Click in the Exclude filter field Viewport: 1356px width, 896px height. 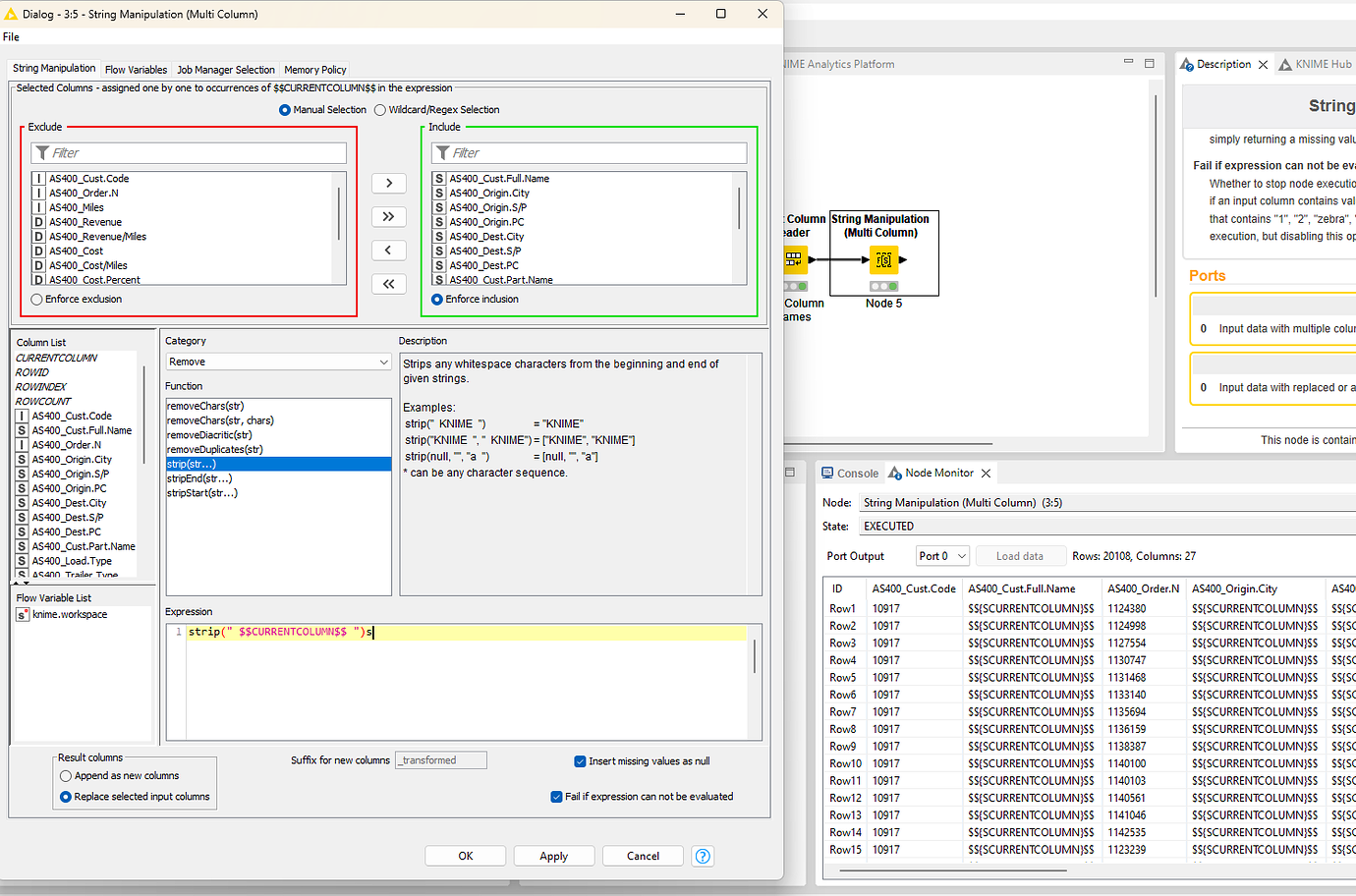pos(189,153)
